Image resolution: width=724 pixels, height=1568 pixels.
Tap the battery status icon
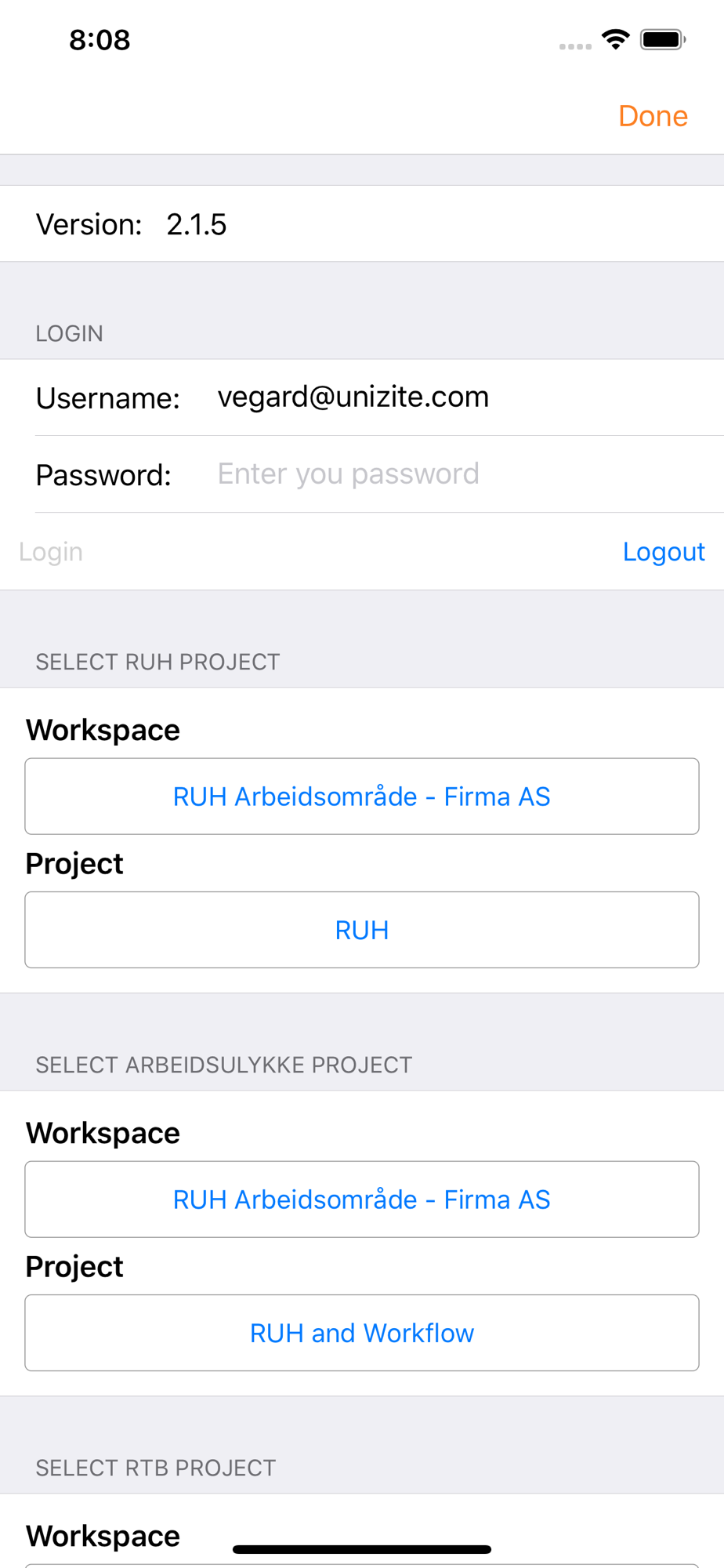coord(663,39)
